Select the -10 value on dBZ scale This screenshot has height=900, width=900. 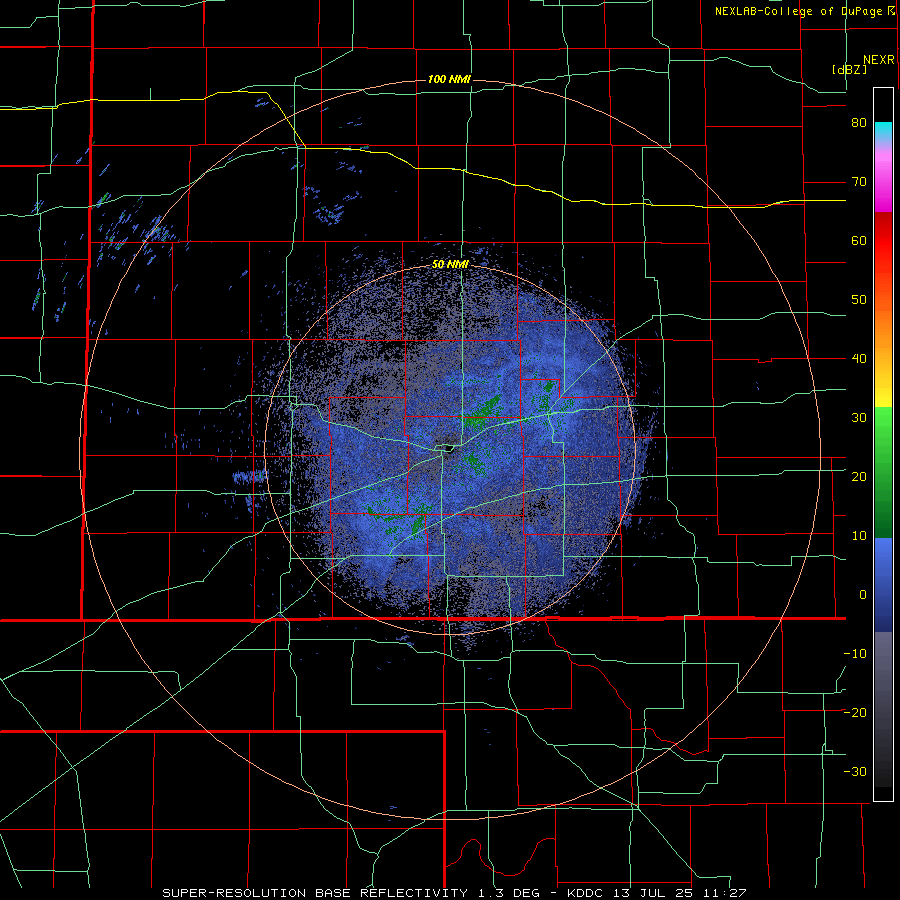click(x=855, y=654)
